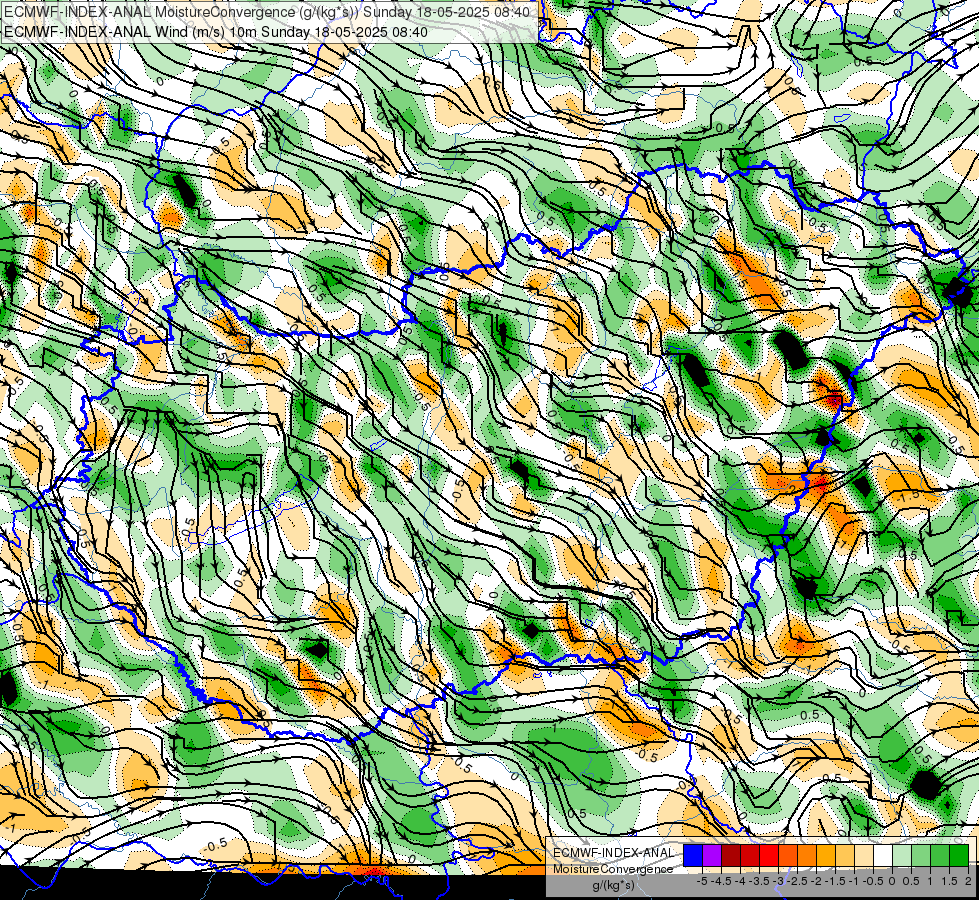The image size is (979, 900).
Task: Click the -4.5 legend scale value
Action: coord(722,881)
